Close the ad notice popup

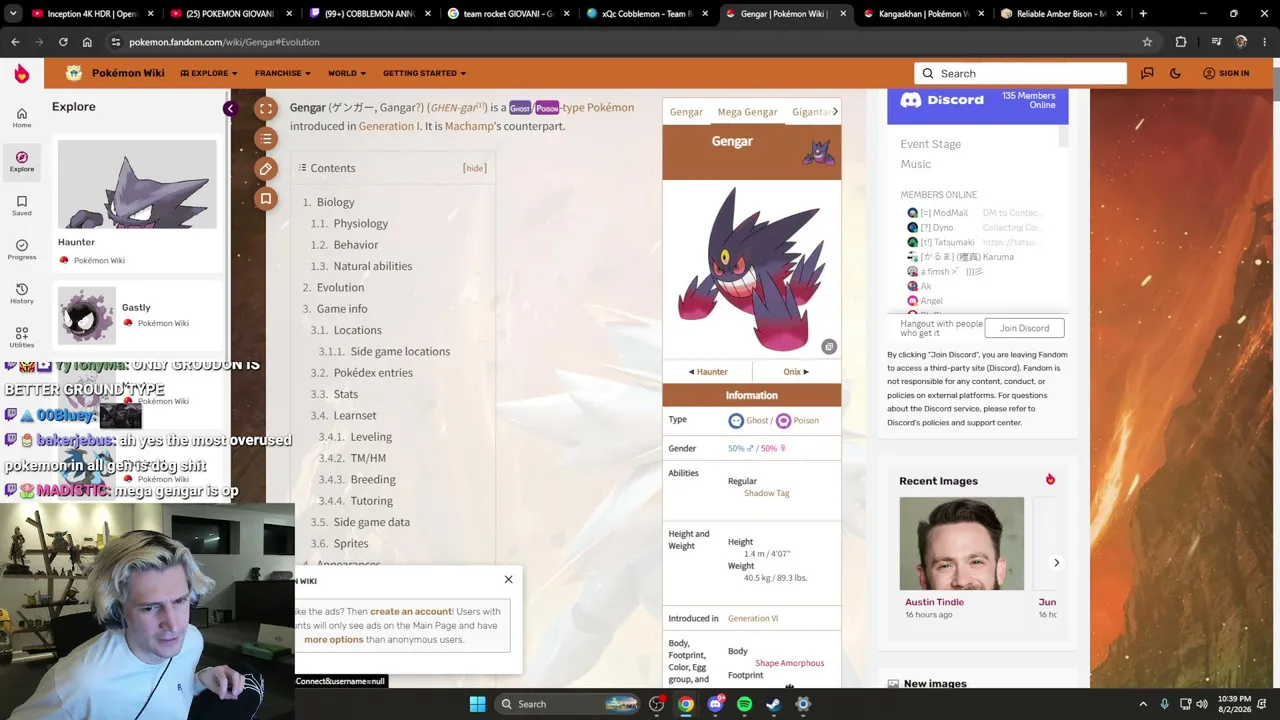pos(508,580)
